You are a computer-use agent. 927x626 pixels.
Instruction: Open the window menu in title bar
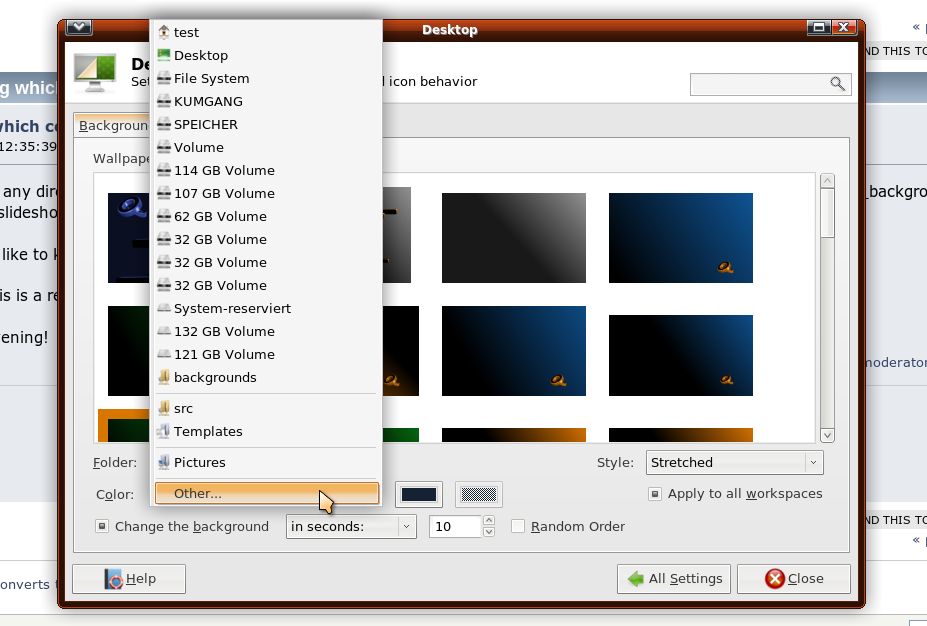[x=80, y=29]
